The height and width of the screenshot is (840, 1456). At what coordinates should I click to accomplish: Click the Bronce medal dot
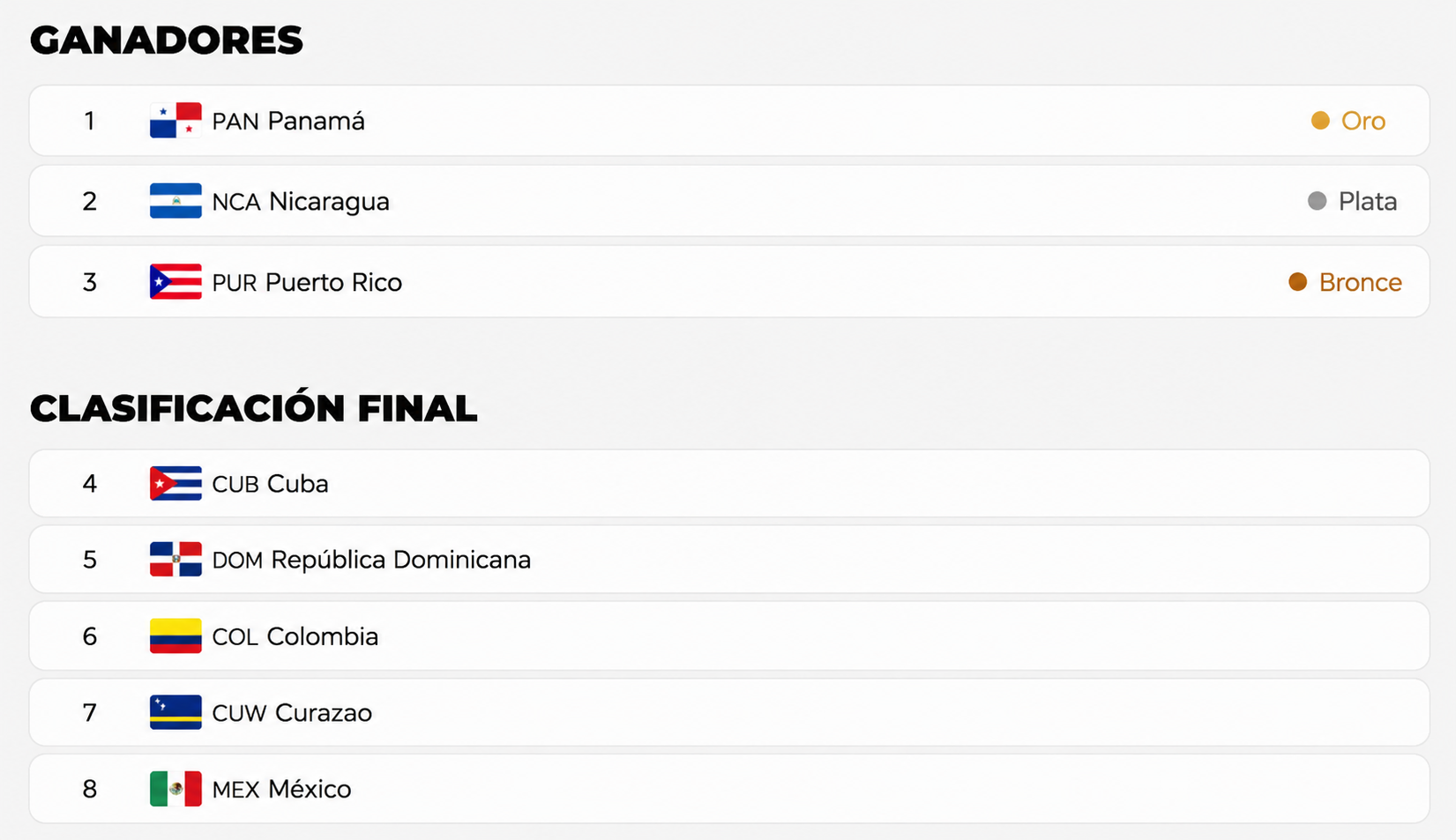pos(1297,282)
